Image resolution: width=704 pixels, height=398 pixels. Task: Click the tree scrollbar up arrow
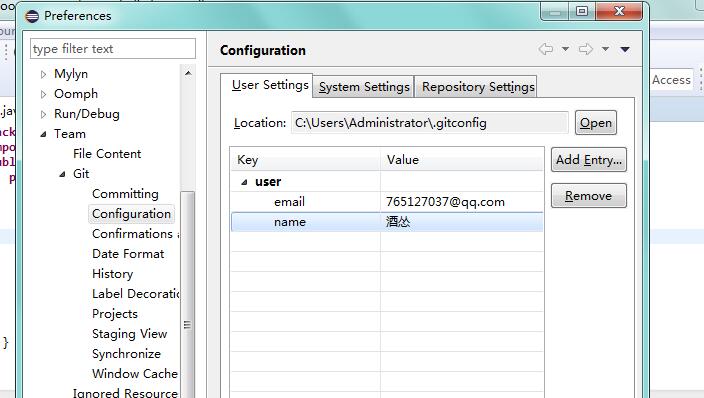(x=188, y=73)
